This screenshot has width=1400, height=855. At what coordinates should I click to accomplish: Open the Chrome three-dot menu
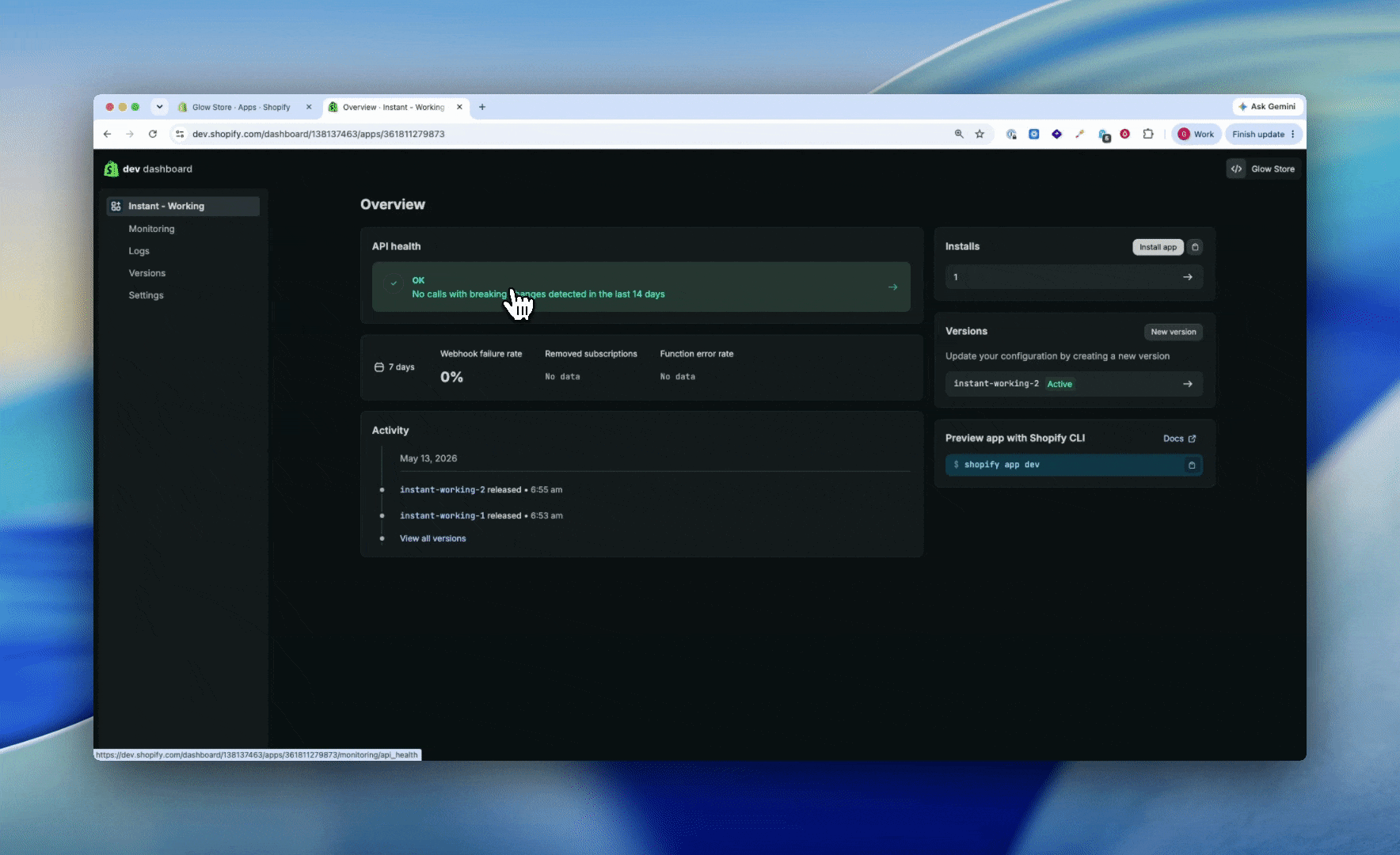click(1293, 134)
